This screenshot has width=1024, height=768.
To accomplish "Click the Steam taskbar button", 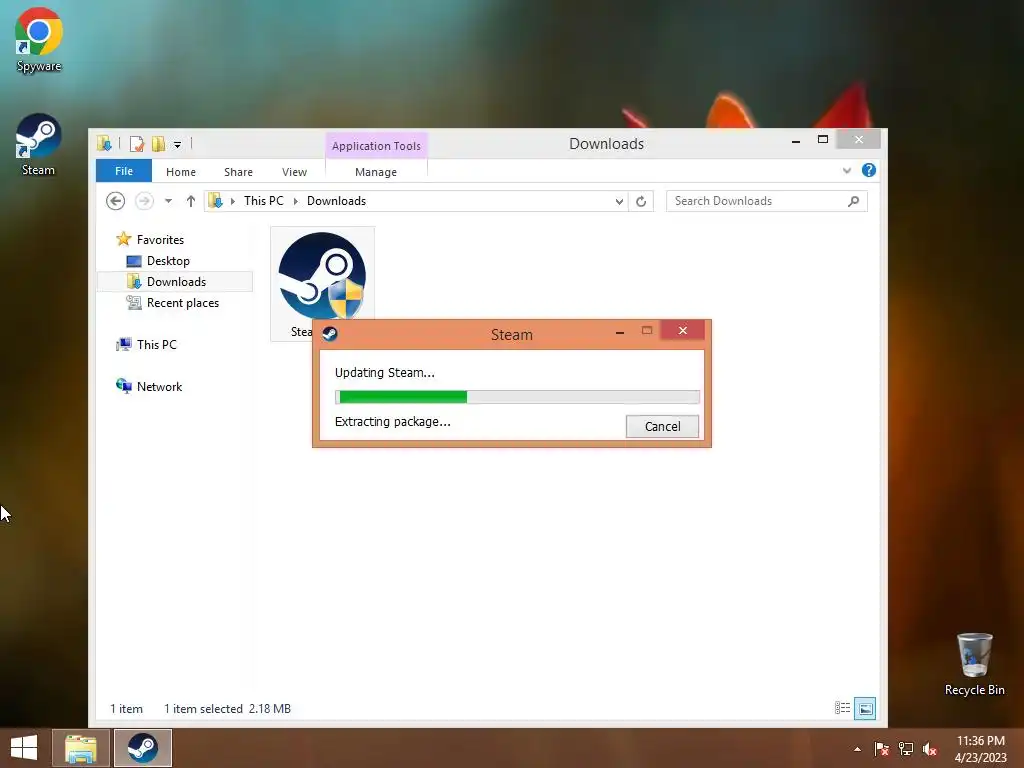I will coord(143,748).
